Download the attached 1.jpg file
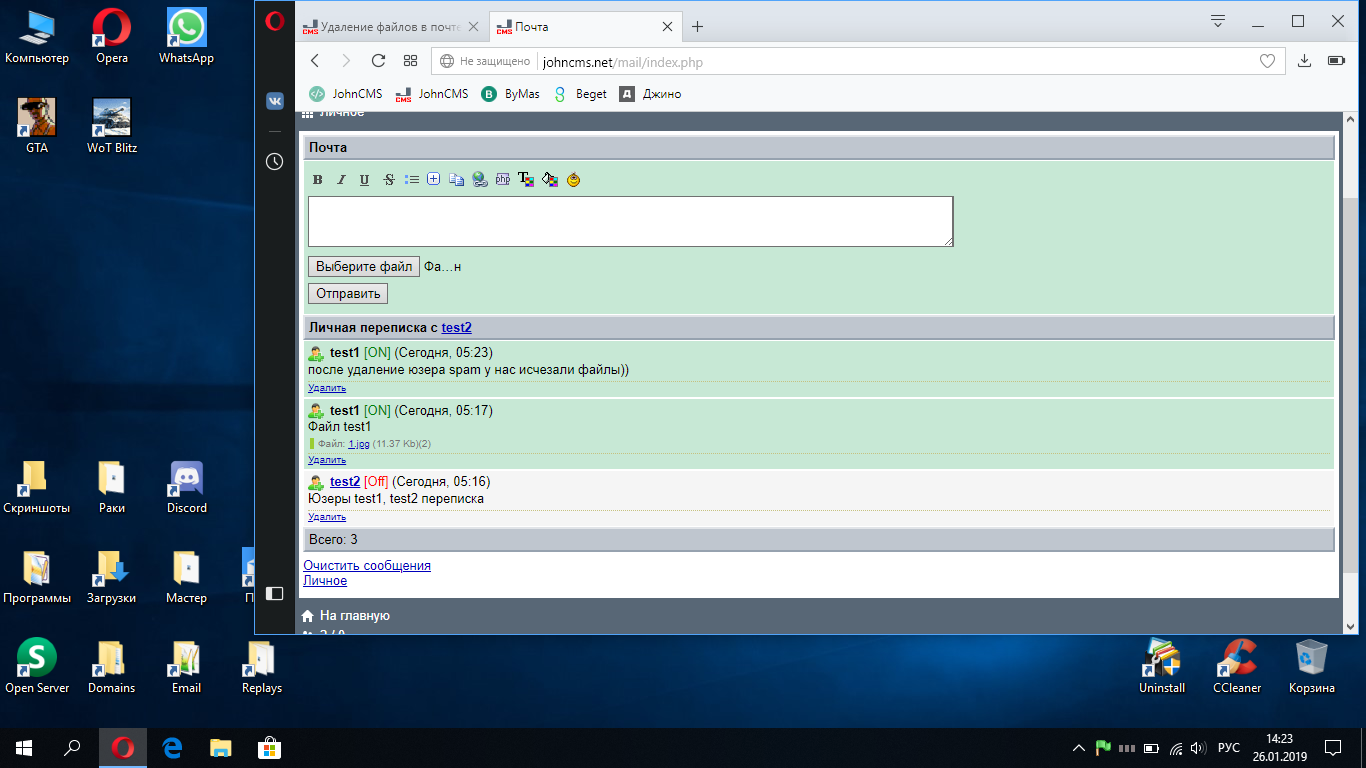 [359, 443]
